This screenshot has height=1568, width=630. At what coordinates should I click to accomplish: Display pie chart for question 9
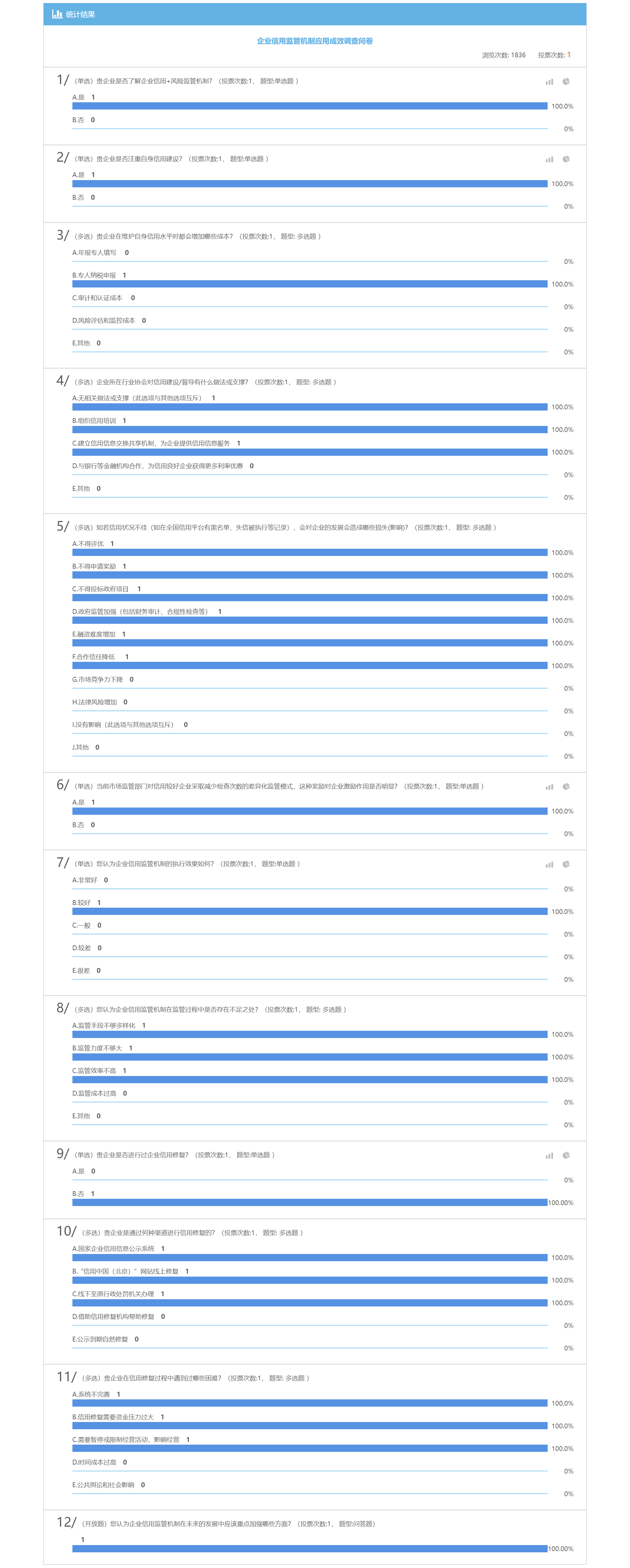coord(566,1155)
